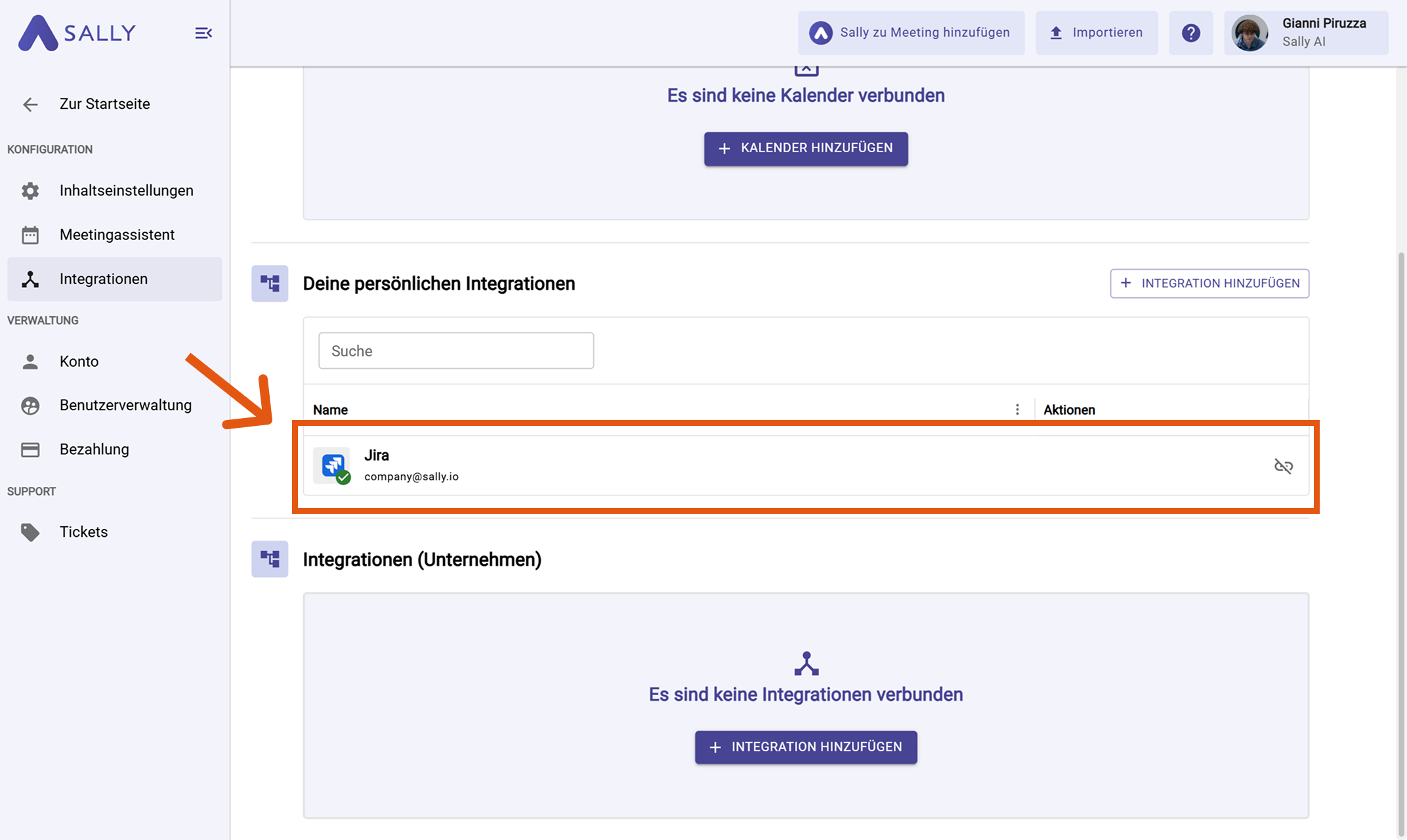The height and width of the screenshot is (840, 1407).
Task: Click Integrationen (Unternehmen) heading
Action: pyautogui.click(x=422, y=560)
